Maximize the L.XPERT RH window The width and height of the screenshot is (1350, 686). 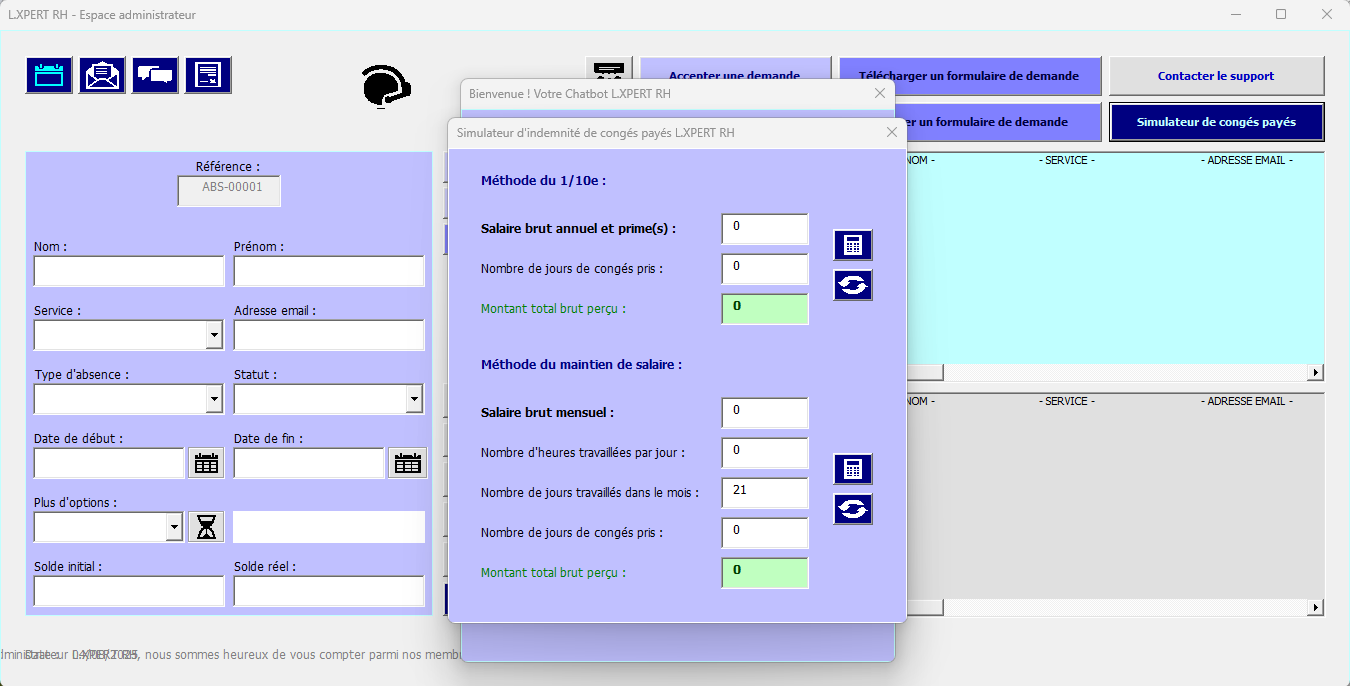[1281, 14]
